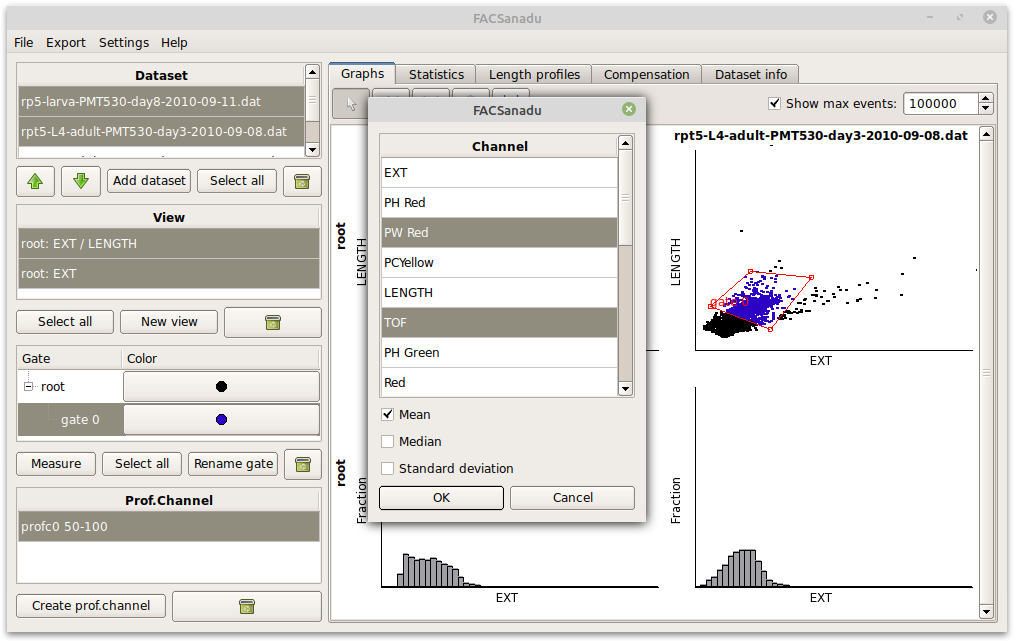Viewport: 1017px width, 641px height.
Task: Delete dataset using trash icon beside Select all
Action: coord(302,181)
